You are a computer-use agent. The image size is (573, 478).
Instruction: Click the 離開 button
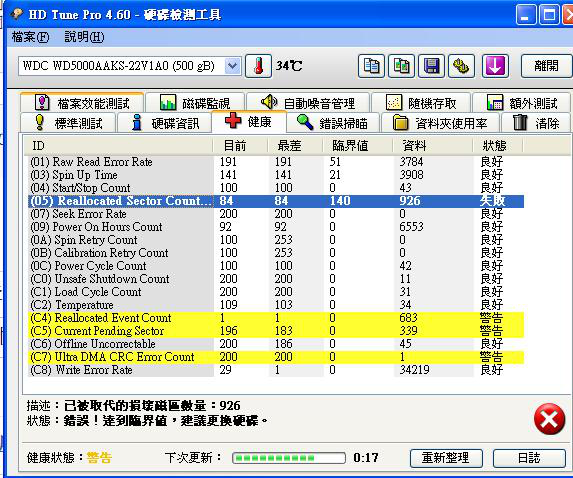pos(546,66)
